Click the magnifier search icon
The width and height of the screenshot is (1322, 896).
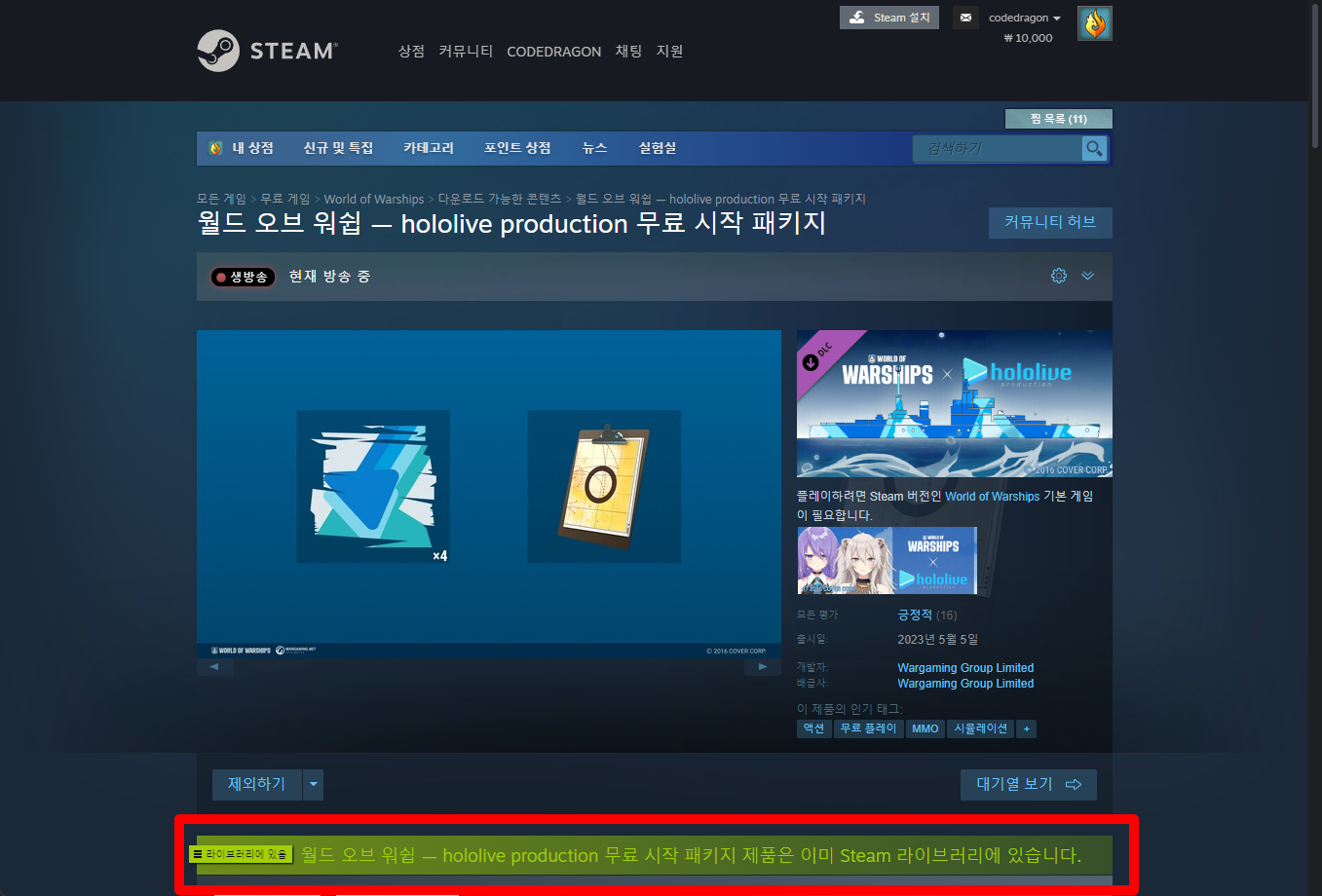click(1094, 148)
